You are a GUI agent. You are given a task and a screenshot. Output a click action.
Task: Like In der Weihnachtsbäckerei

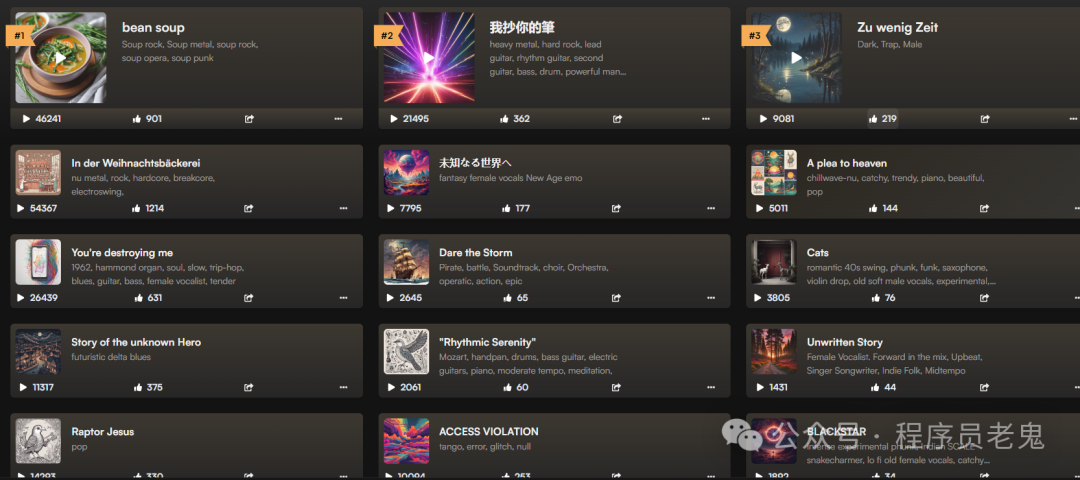(136, 208)
